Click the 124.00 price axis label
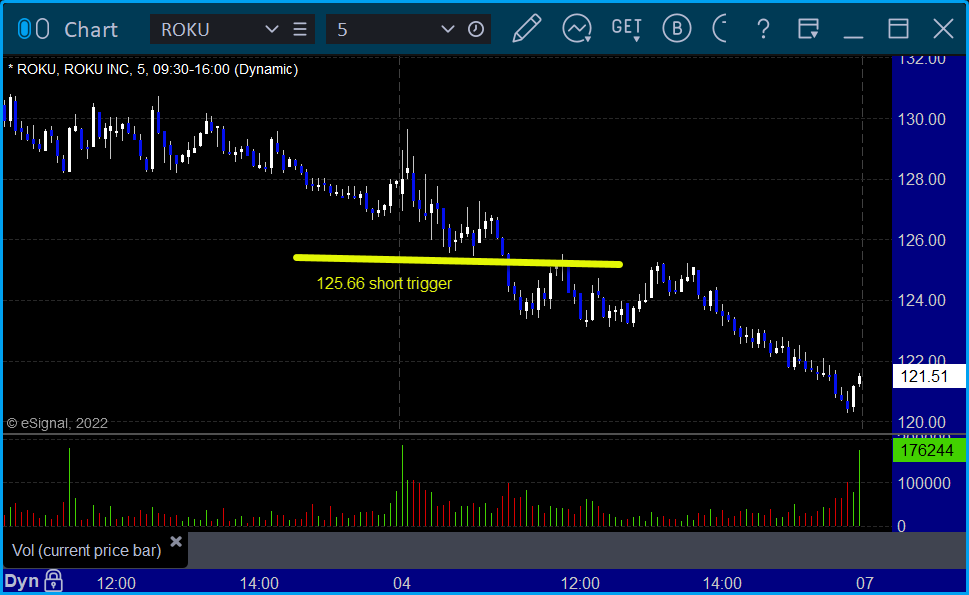 pos(921,300)
